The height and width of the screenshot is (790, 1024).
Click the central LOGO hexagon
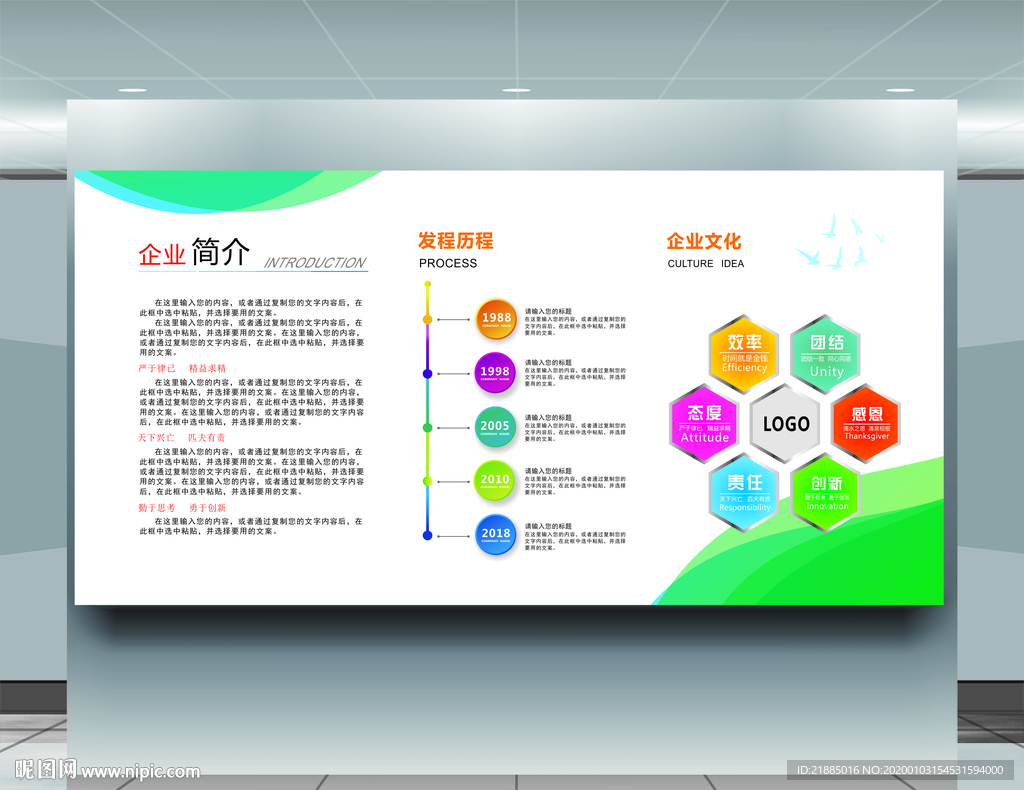tap(786, 424)
